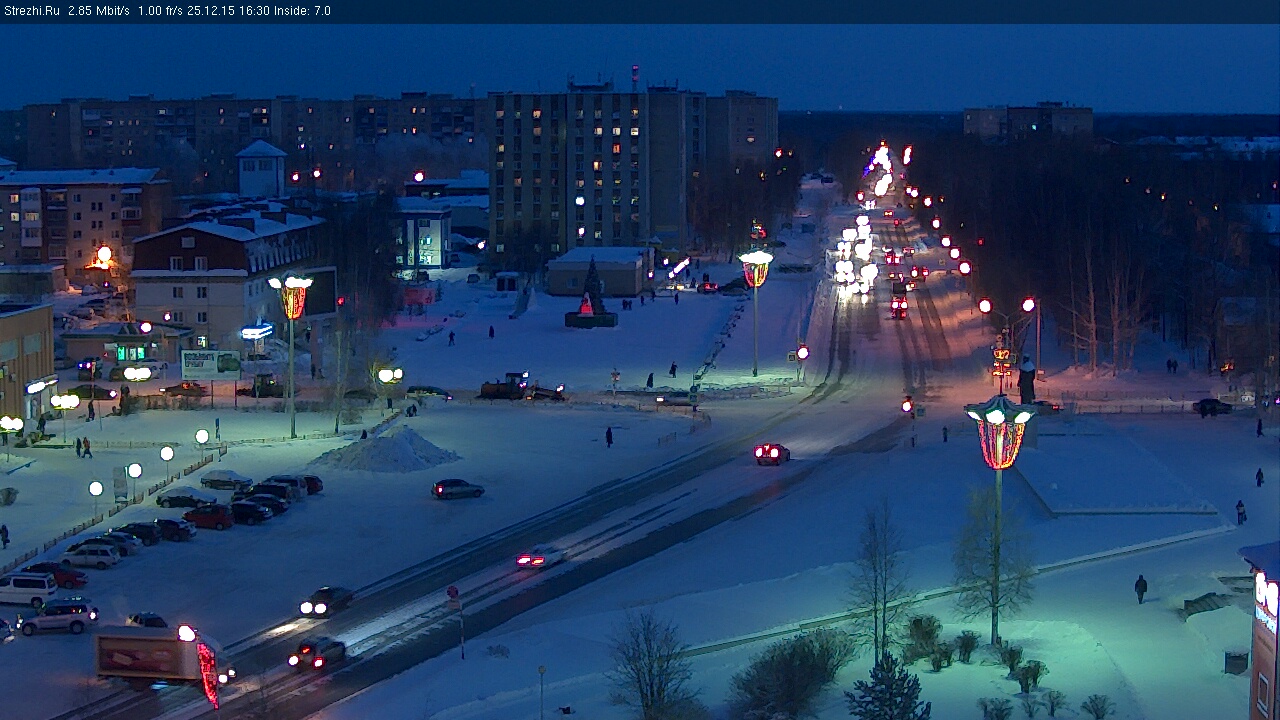Click the Strezhi.Ru overlay label

[x=32, y=11]
